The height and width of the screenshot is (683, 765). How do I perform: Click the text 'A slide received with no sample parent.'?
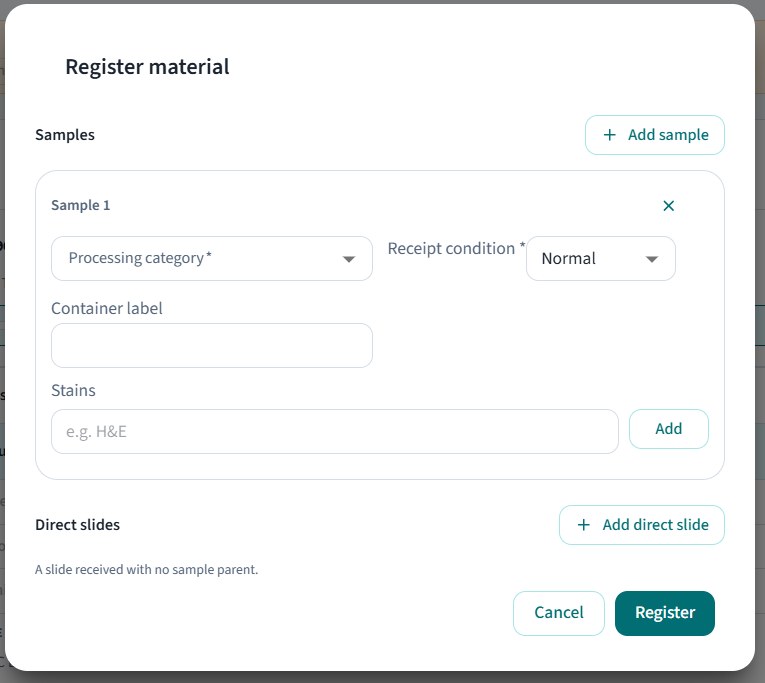(x=146, y=570)
